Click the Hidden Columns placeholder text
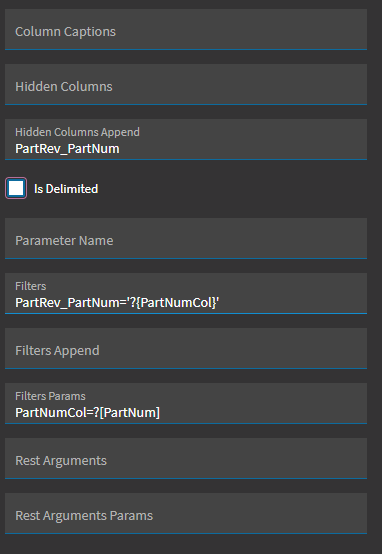 point(64,87)
